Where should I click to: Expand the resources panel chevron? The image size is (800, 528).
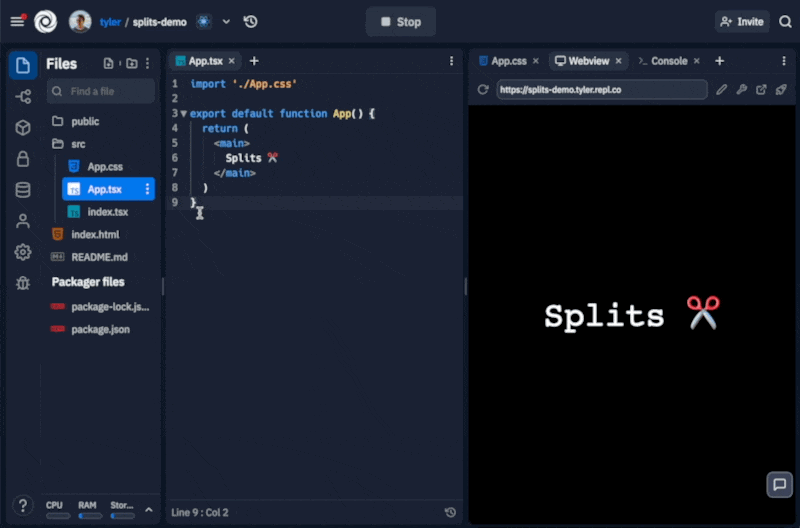tap(149, 510)
